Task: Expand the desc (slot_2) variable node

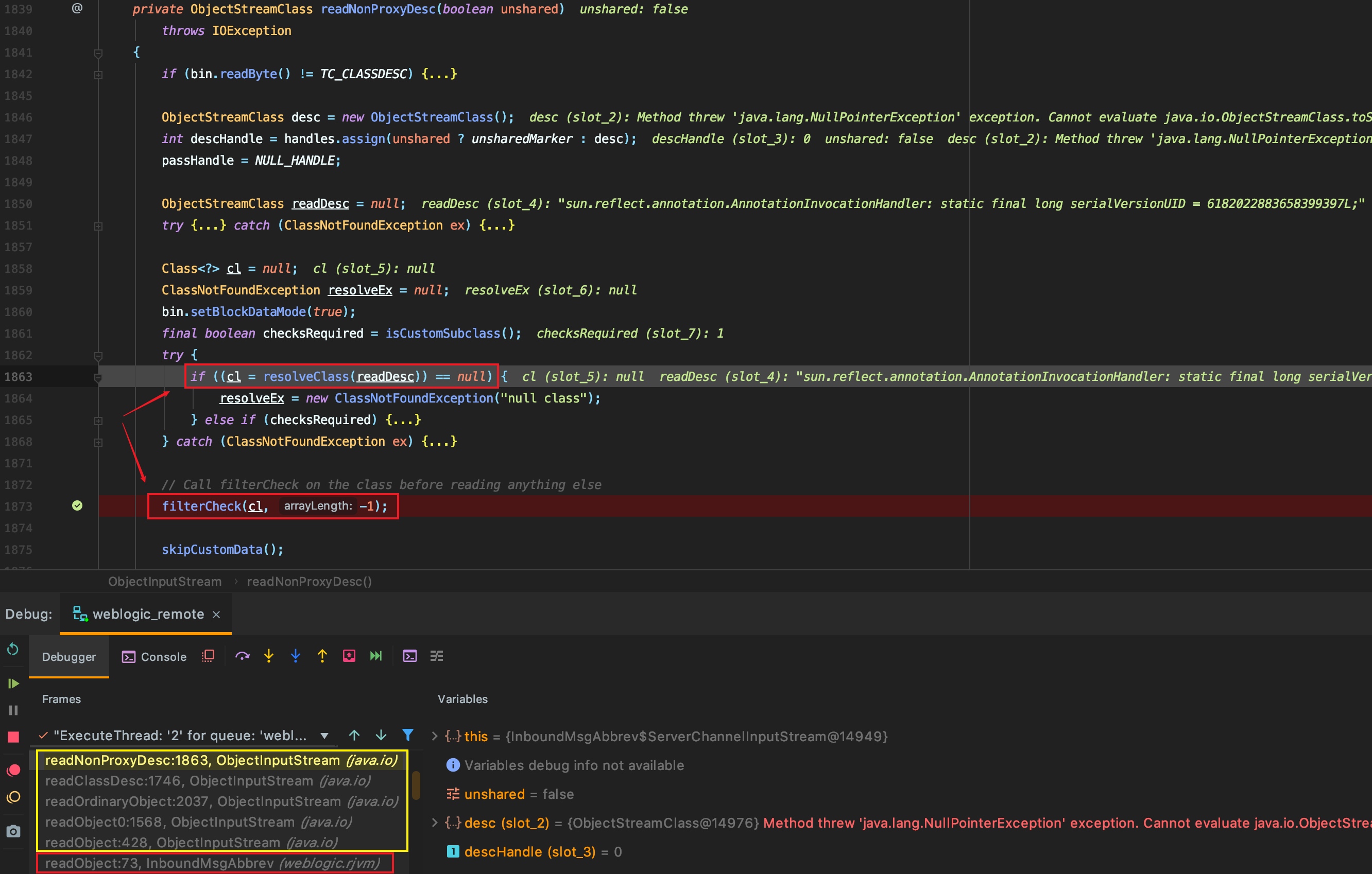Action: 435,823
